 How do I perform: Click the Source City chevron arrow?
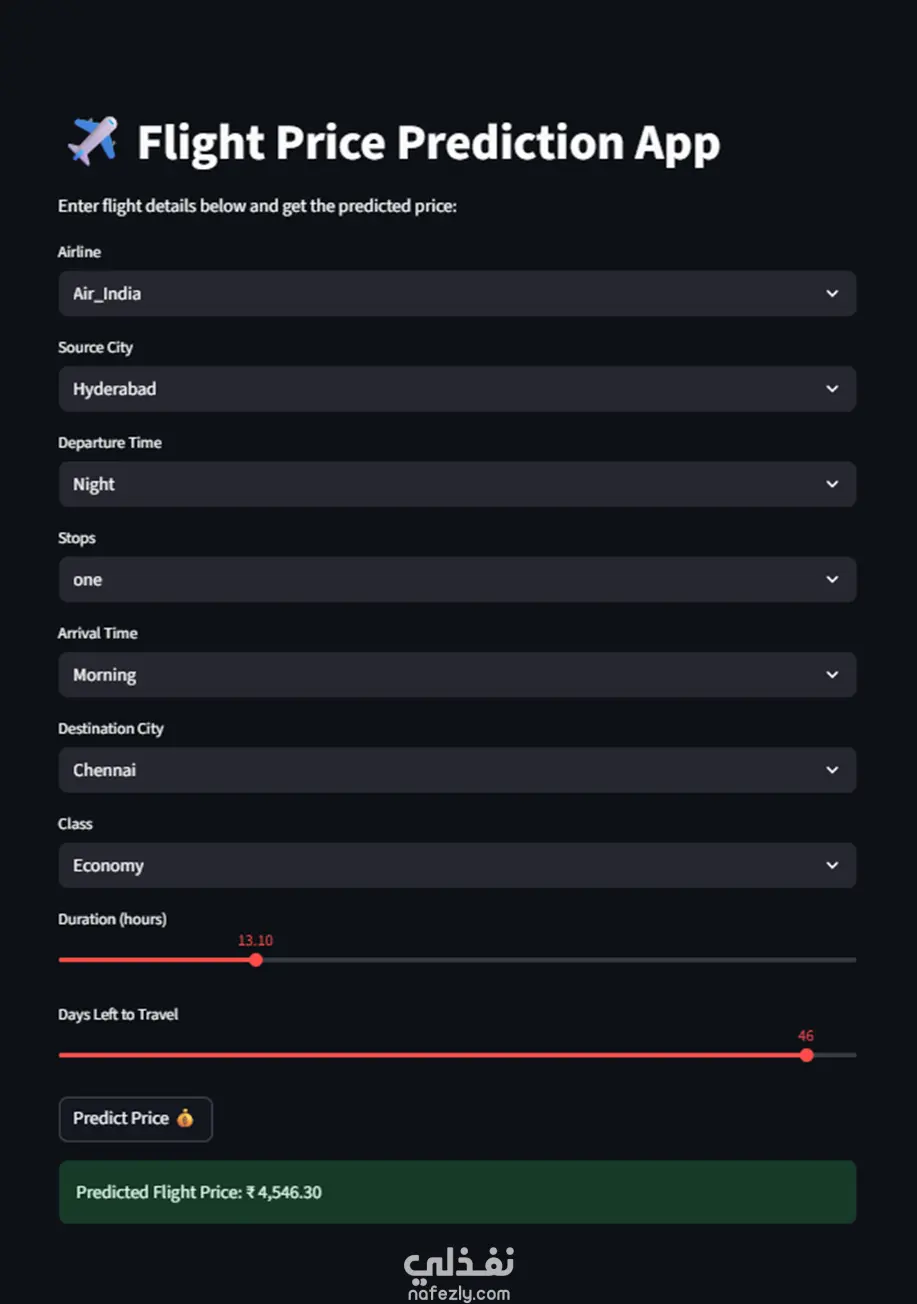(x=832, y=389)
